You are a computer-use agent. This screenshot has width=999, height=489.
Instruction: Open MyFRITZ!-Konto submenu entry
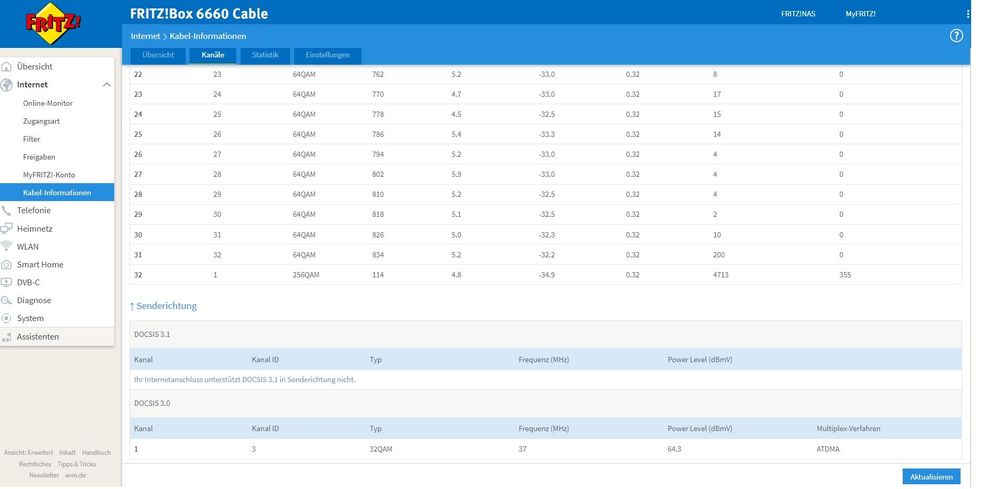pyautogui.click(x=49, y=174)
